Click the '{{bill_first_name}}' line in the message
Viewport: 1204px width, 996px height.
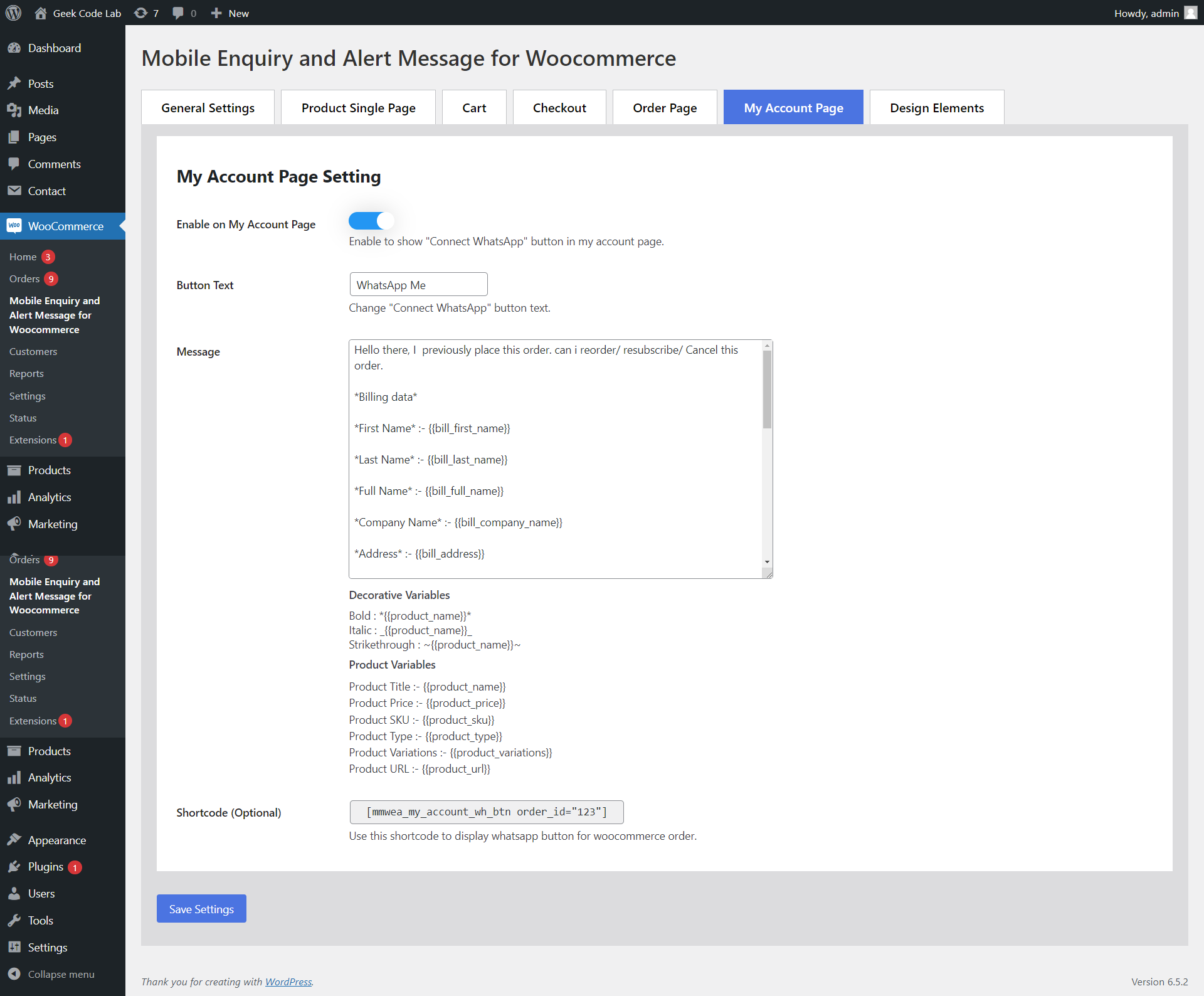[432, 428]
